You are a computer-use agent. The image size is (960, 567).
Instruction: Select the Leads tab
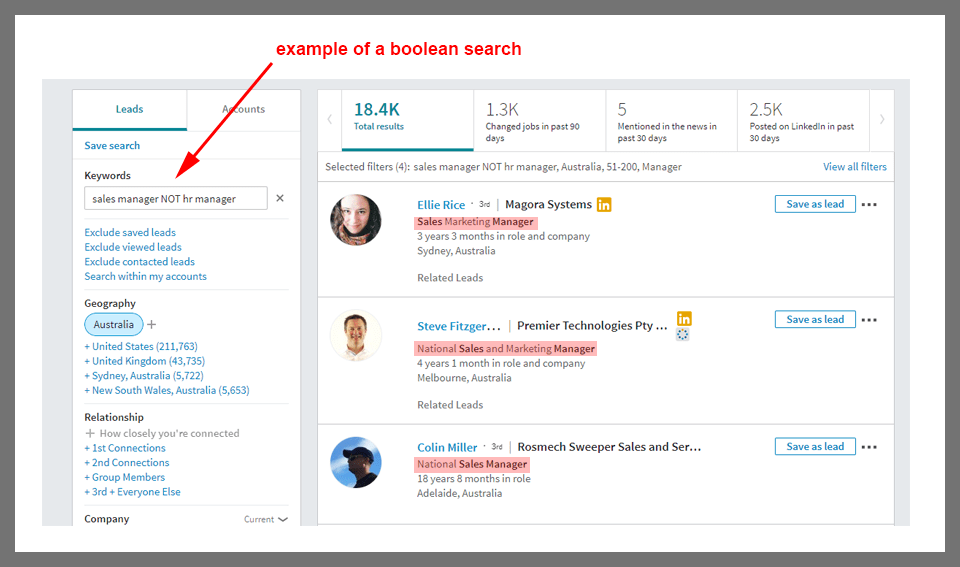pos(129,110)
